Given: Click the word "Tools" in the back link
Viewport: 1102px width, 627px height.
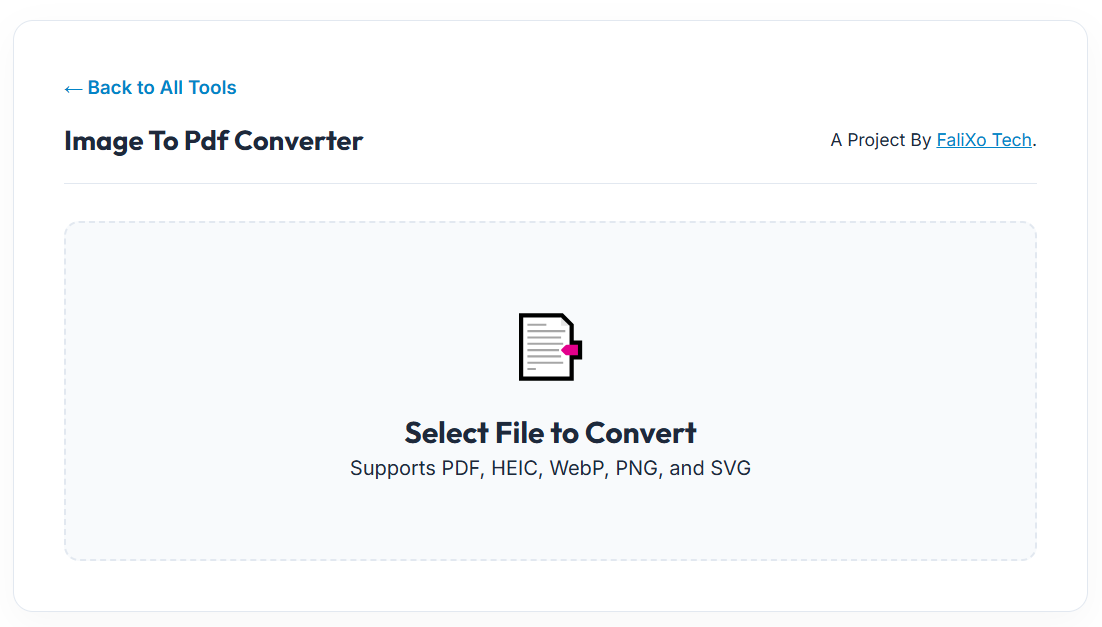Looking at the screenshot, I should coord(212,88).
